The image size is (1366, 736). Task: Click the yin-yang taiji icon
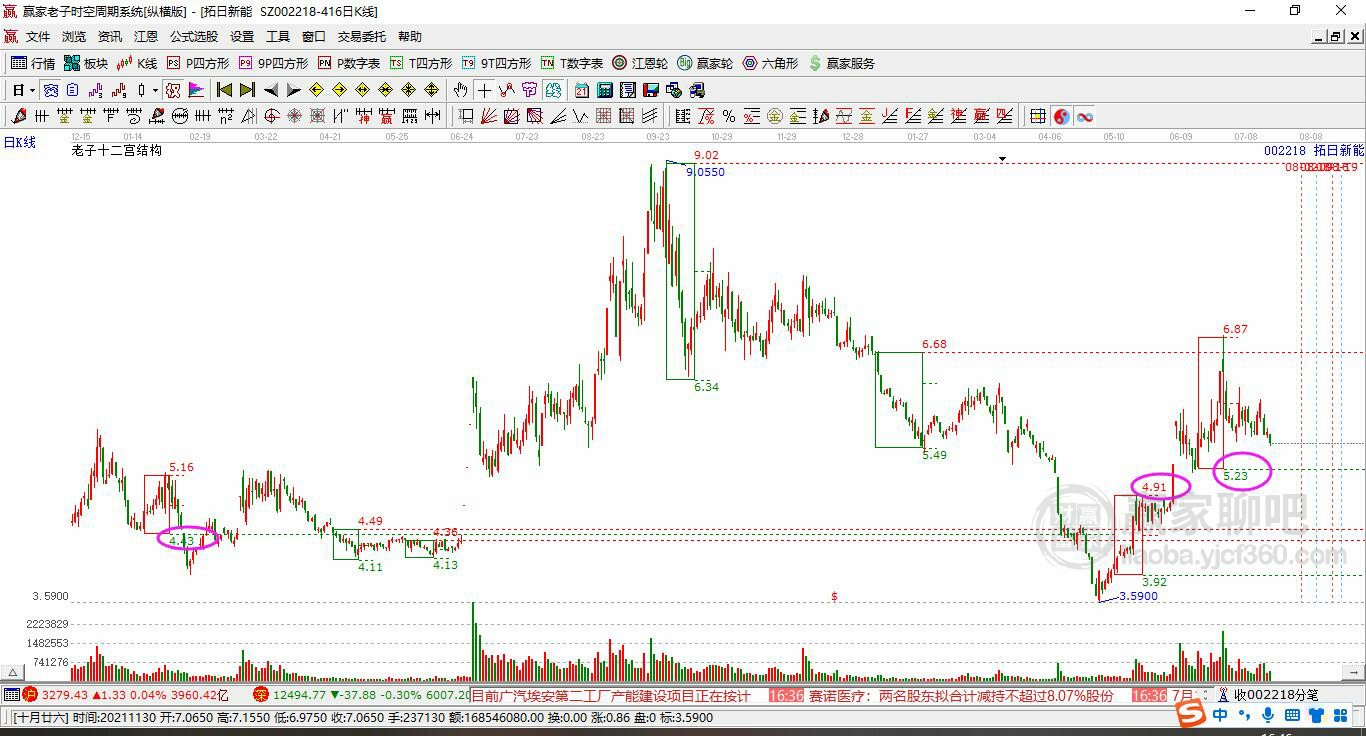(x=1061, y=116)
